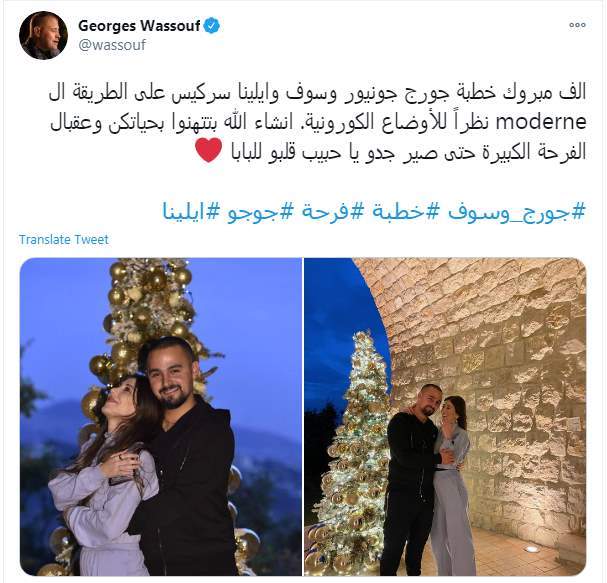Open the tweet's more options menu
The height and width of the screenshot is (583, 607).
click(x=577, y=25)
